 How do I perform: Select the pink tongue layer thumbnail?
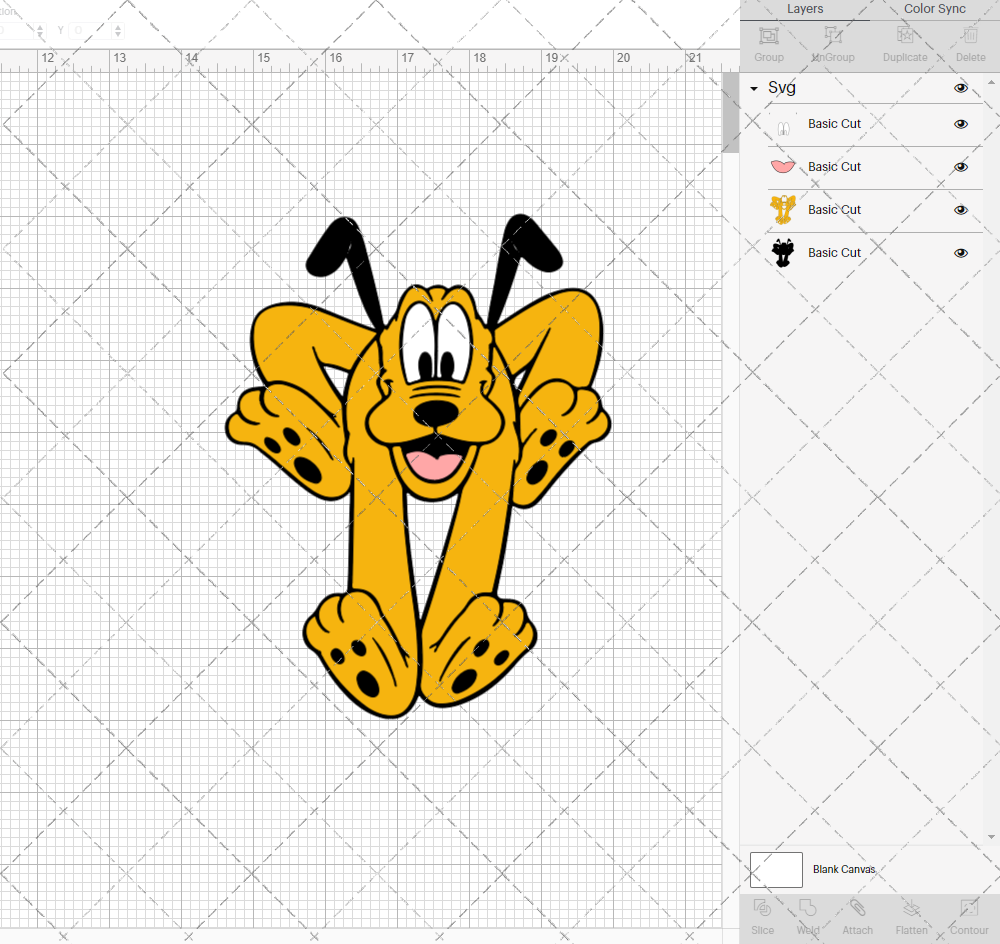tap(783, 167)
